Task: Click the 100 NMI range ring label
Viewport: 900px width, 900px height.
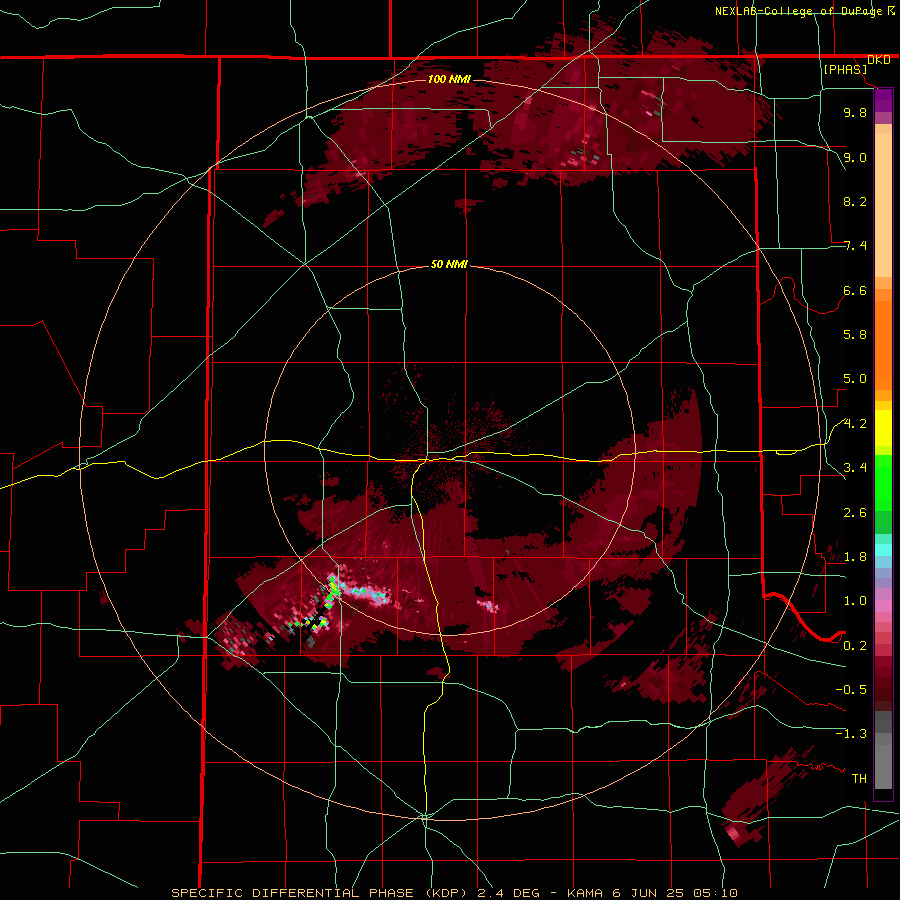Action: click(449, 79)
